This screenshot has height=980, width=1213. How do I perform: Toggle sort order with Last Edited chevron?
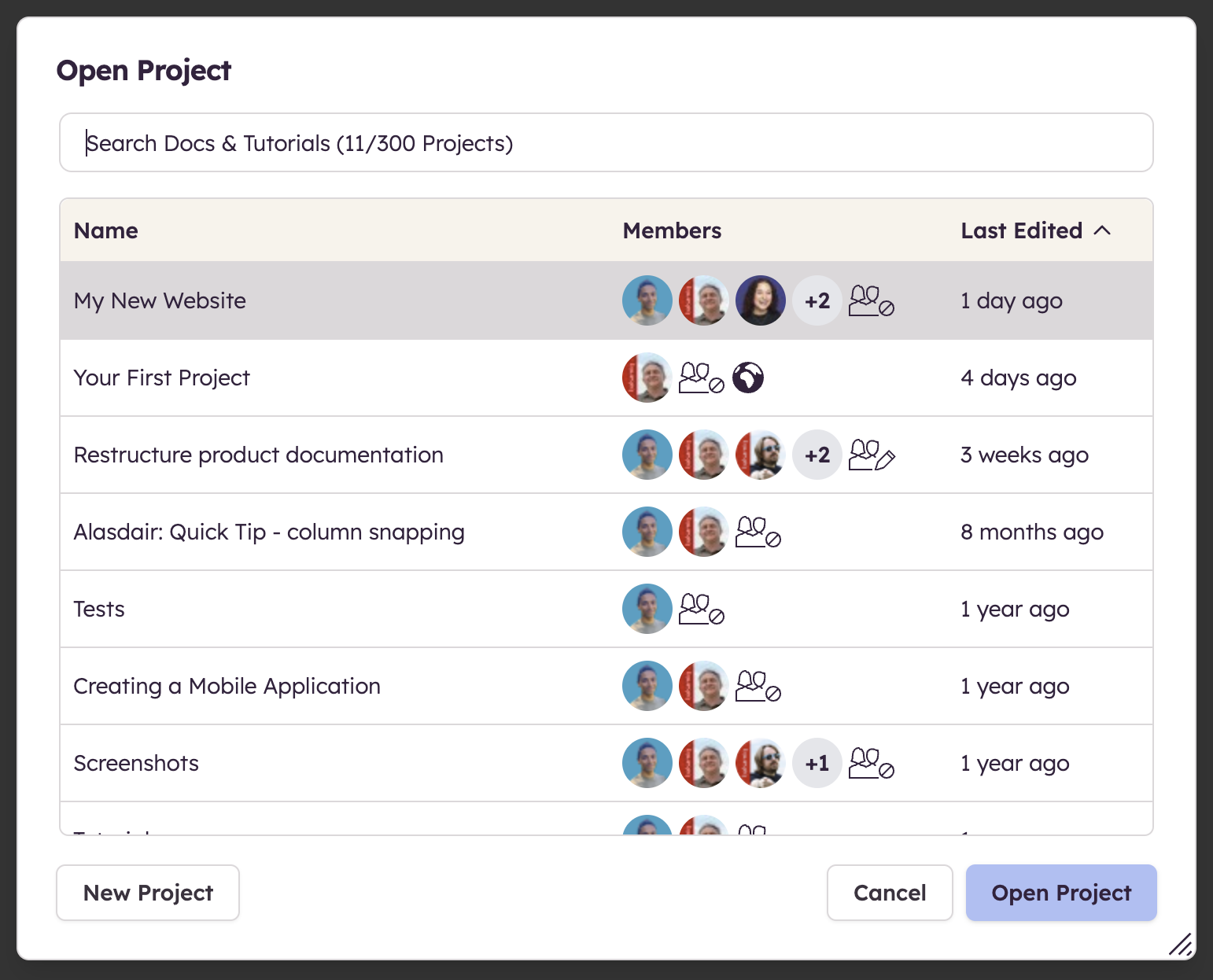click(1103, 230)
